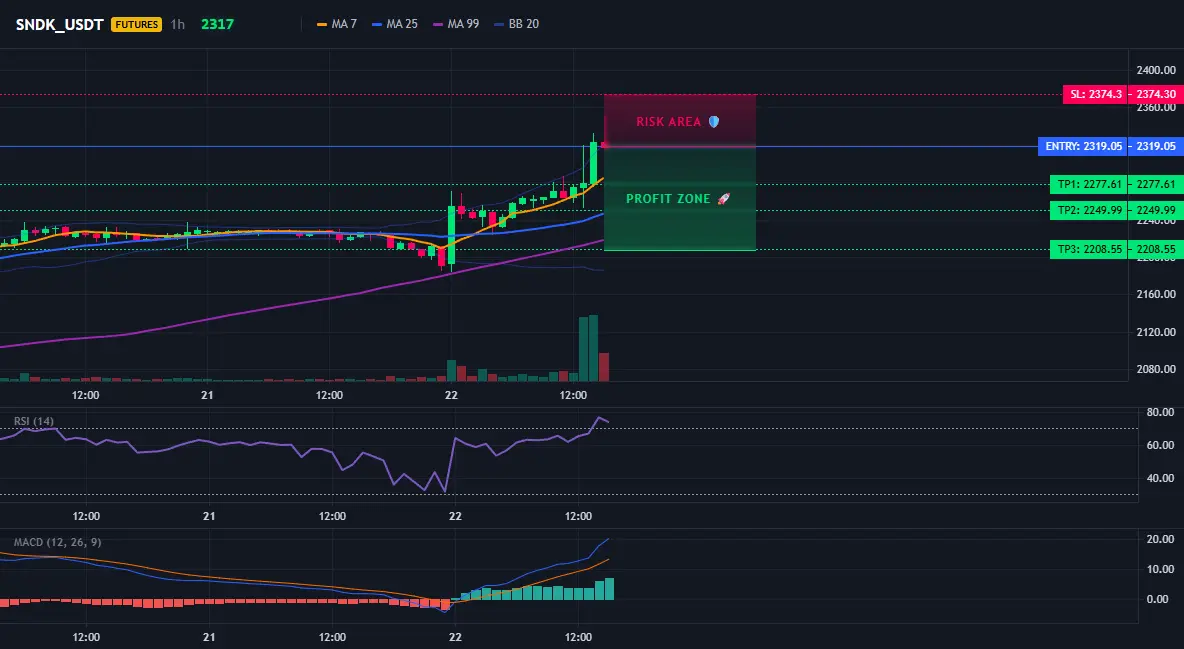Click the SNDK_USDT symbol name
Screen dimensions: 1184x649
(x=60, y=24)
